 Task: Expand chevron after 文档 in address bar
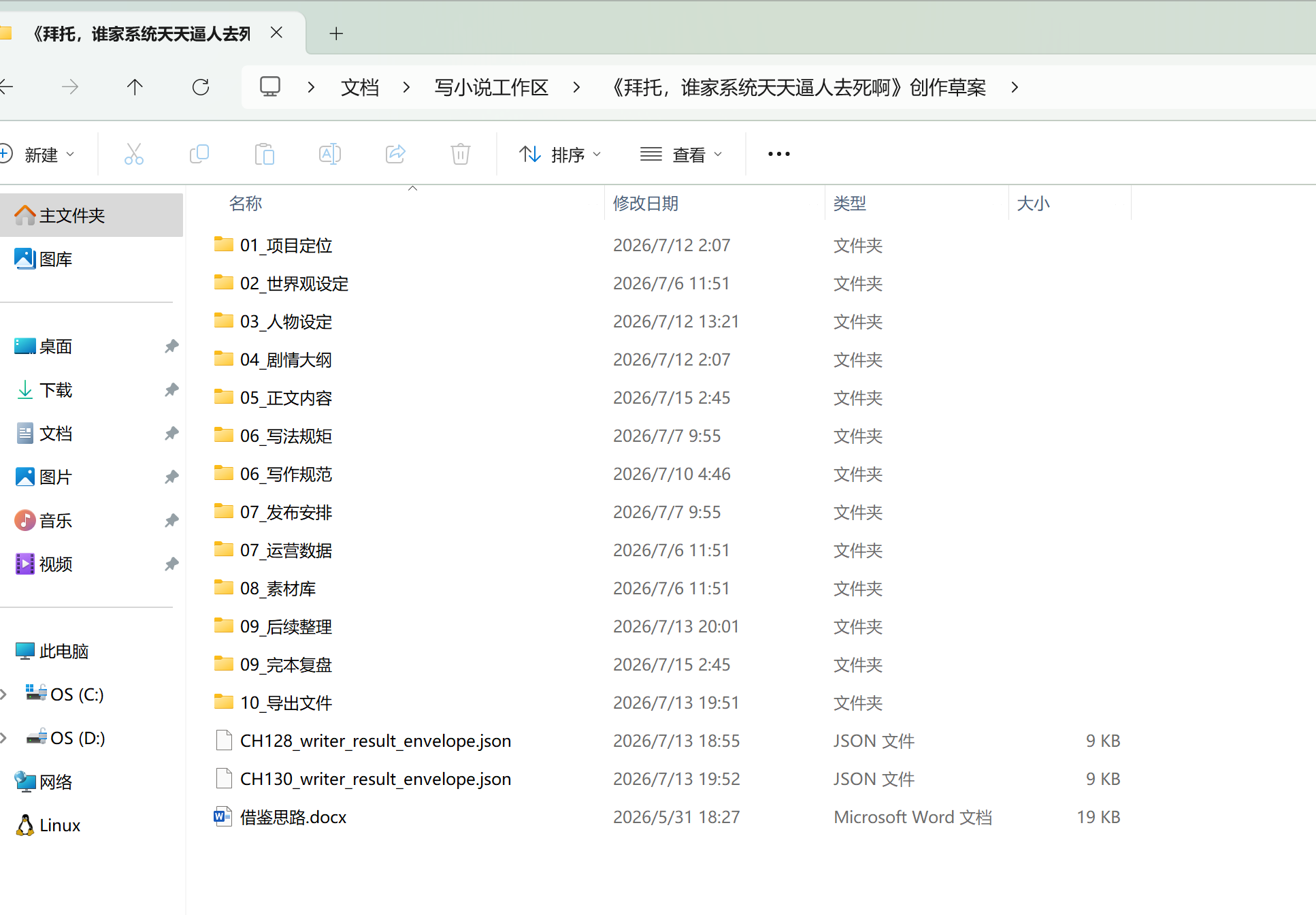coord(406,87)
